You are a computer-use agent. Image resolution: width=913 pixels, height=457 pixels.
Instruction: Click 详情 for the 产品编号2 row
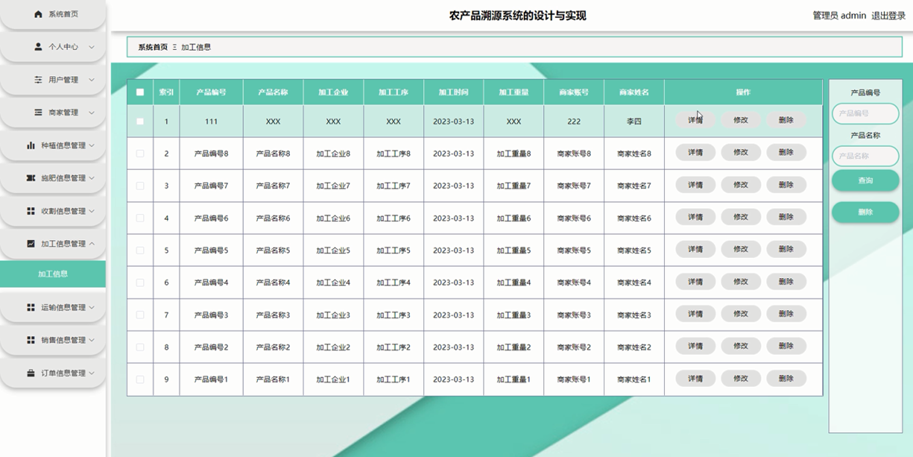tap(695, 346)
